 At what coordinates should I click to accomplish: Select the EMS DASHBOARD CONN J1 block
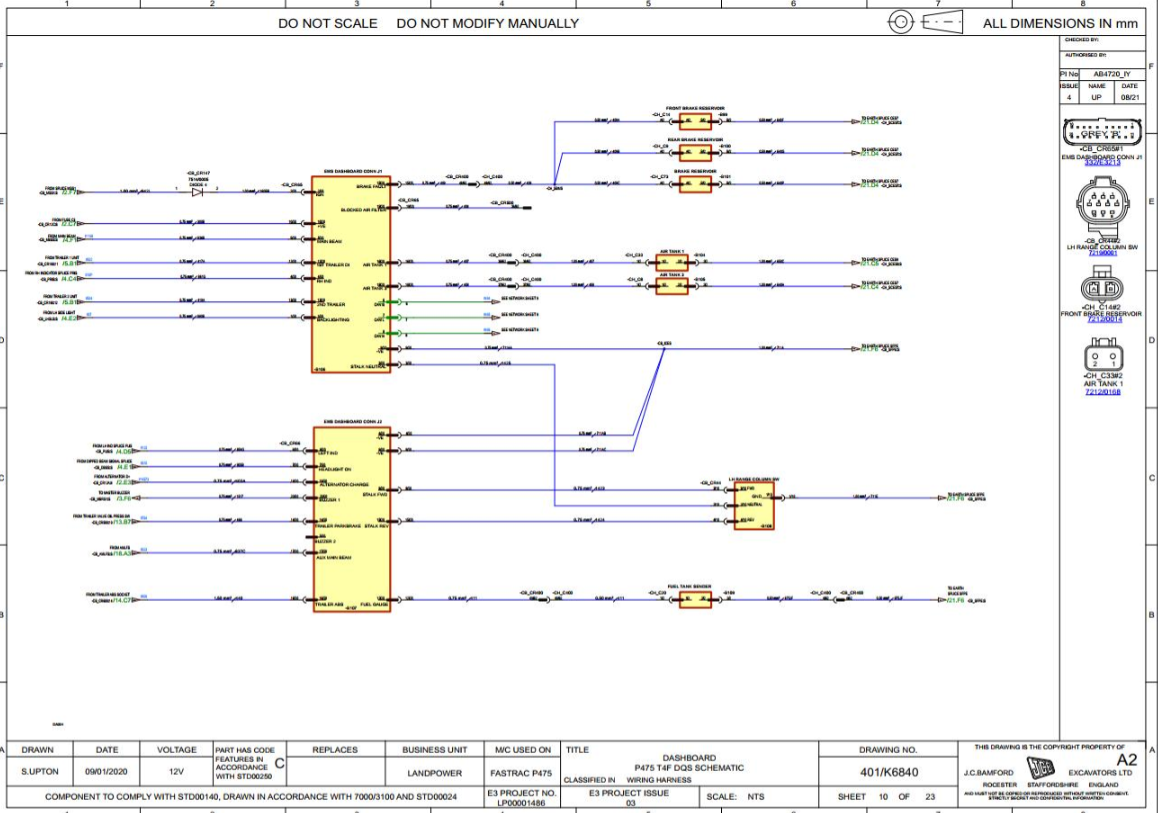coord(351,274)
